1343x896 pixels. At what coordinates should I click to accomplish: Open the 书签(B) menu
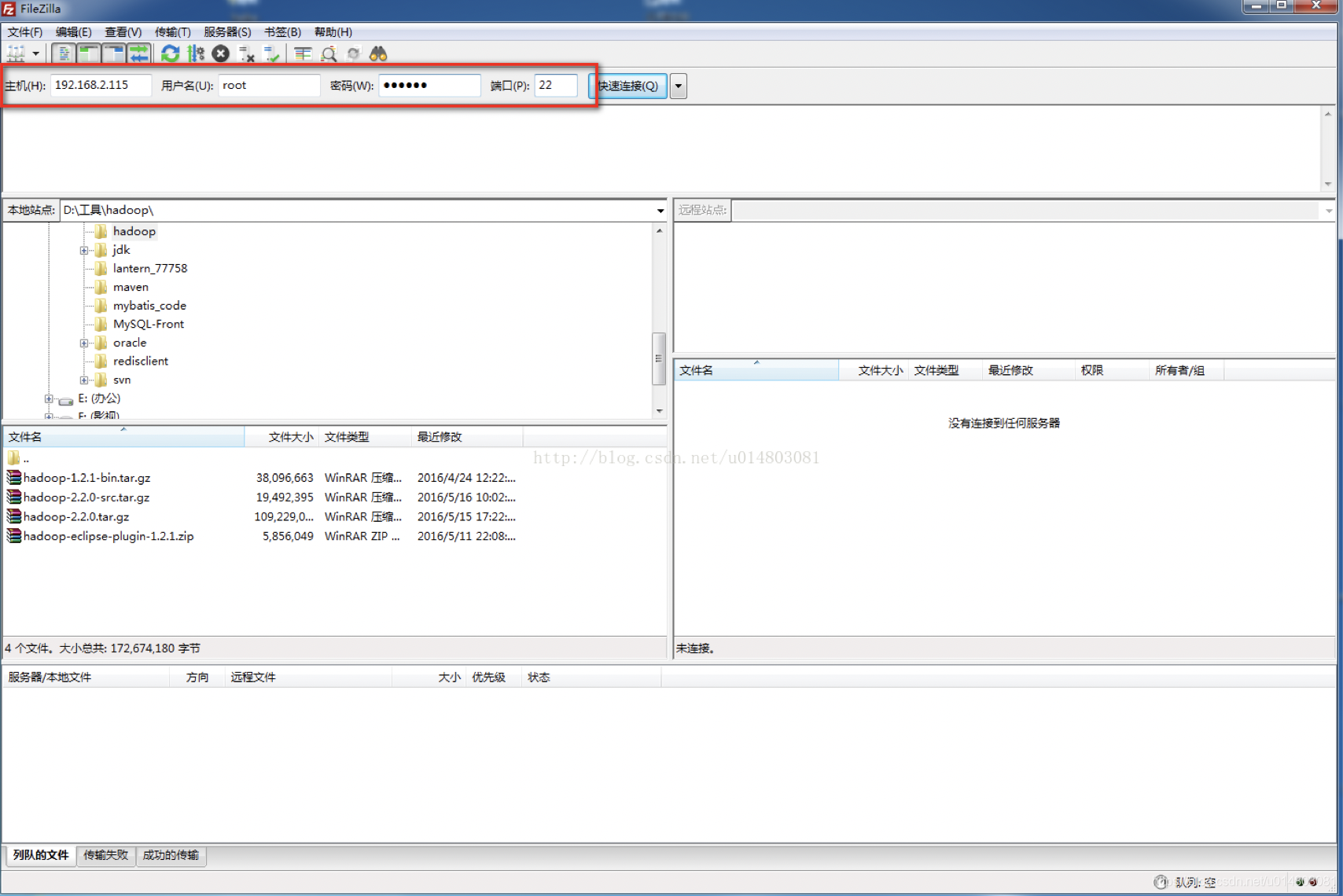coord(282,31)
